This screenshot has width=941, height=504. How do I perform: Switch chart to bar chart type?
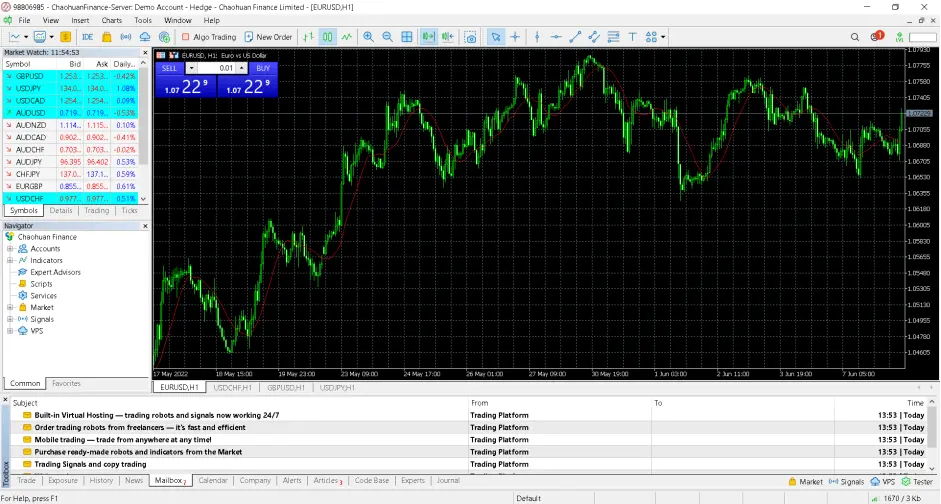tap(308, 37)
